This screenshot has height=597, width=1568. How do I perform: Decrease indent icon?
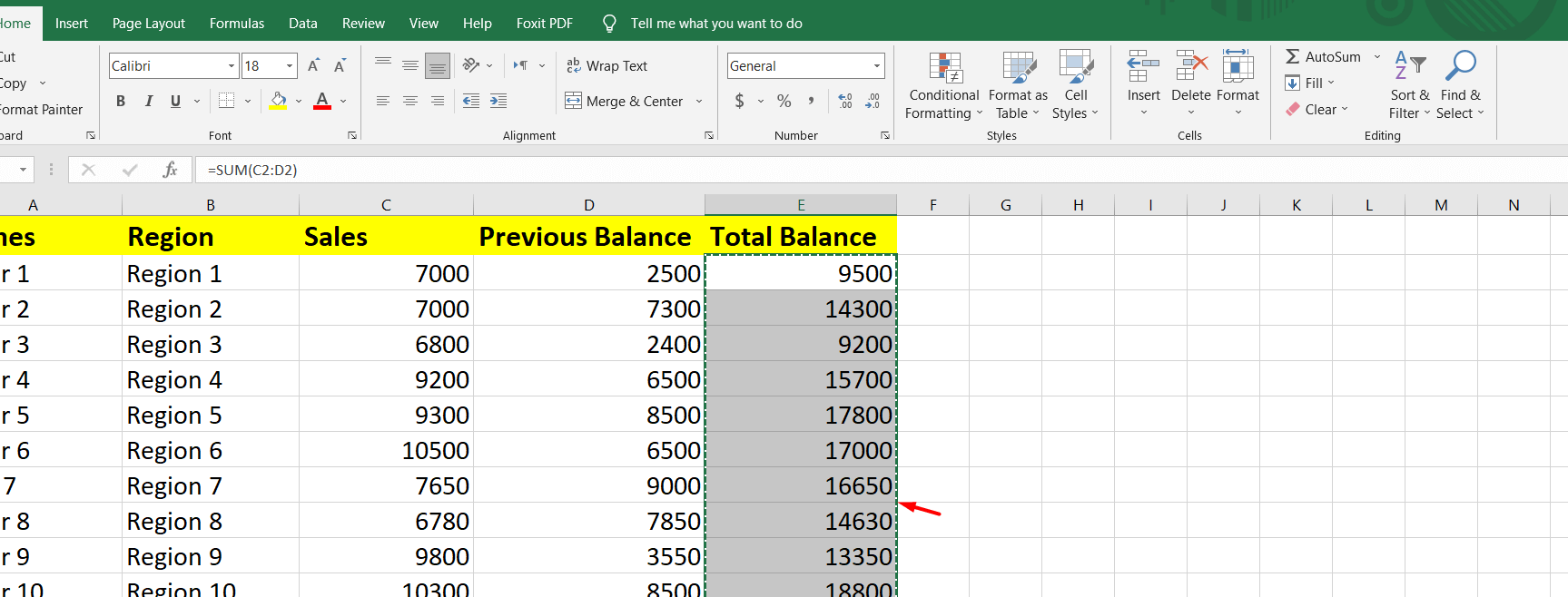point(471,101)
